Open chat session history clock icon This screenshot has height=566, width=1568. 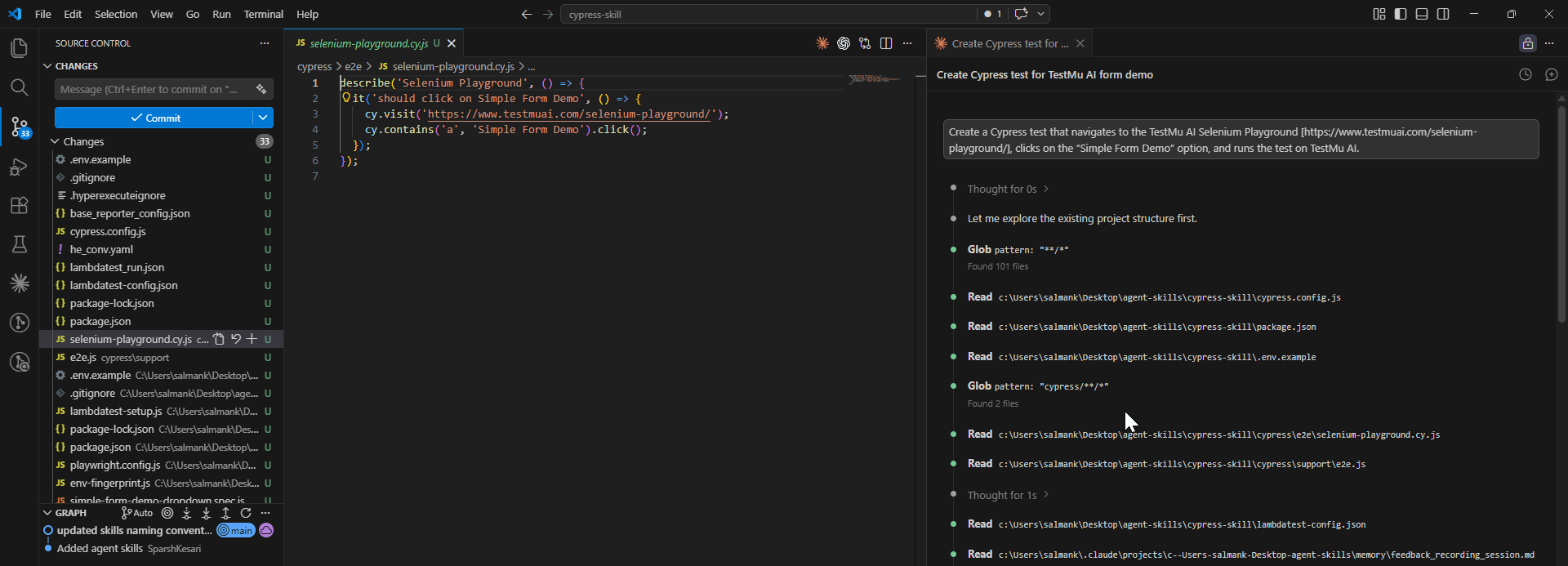1526,74
